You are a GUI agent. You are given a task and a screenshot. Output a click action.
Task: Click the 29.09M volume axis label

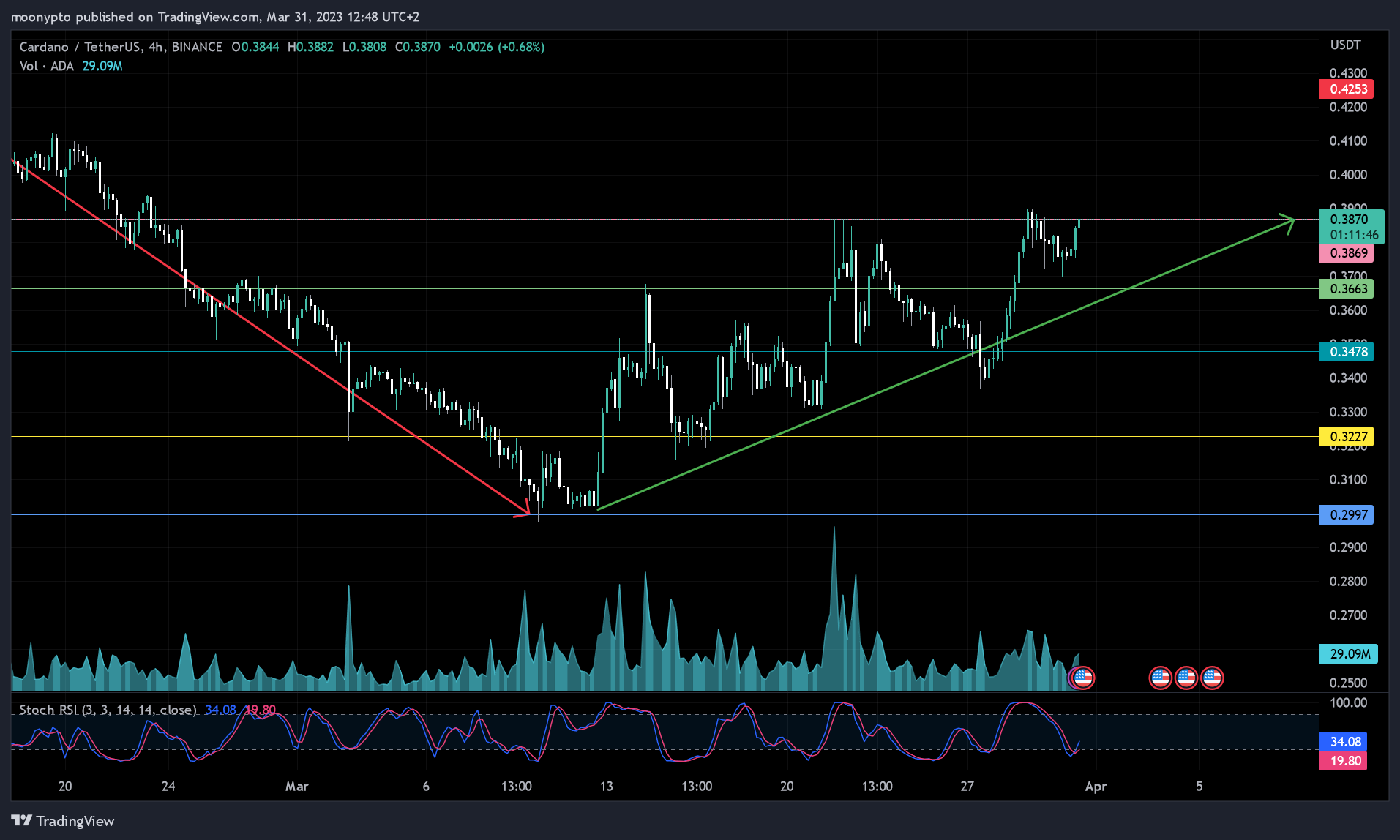tap(1348, 653)
